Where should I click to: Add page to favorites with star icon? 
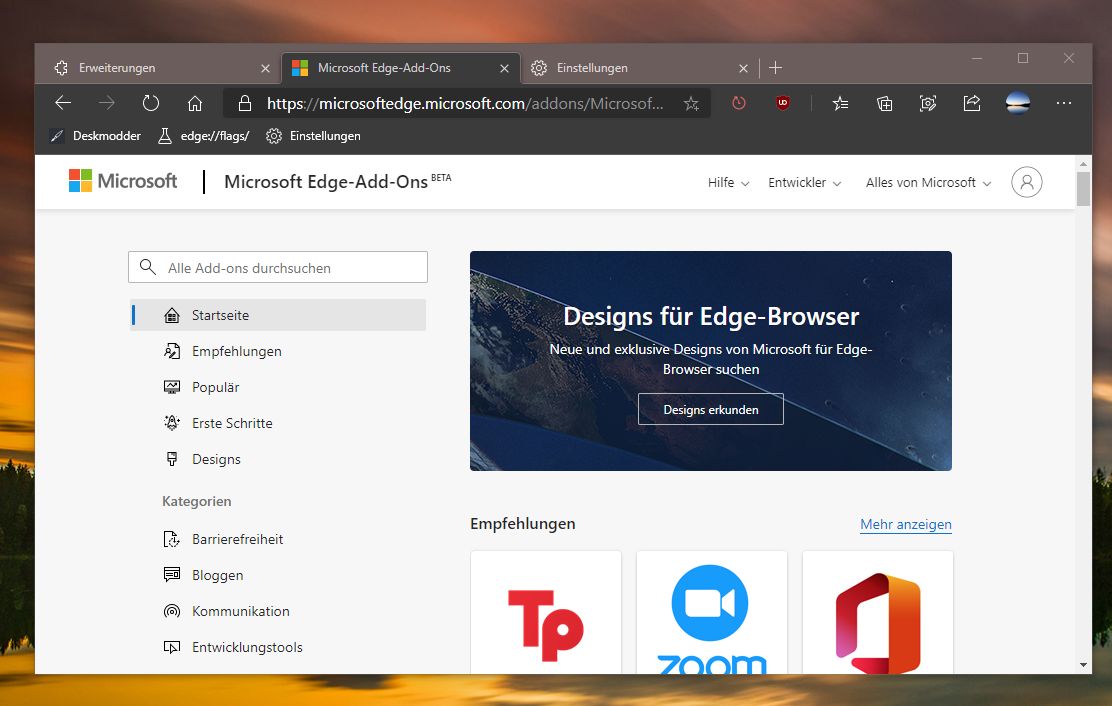(691, 104)
